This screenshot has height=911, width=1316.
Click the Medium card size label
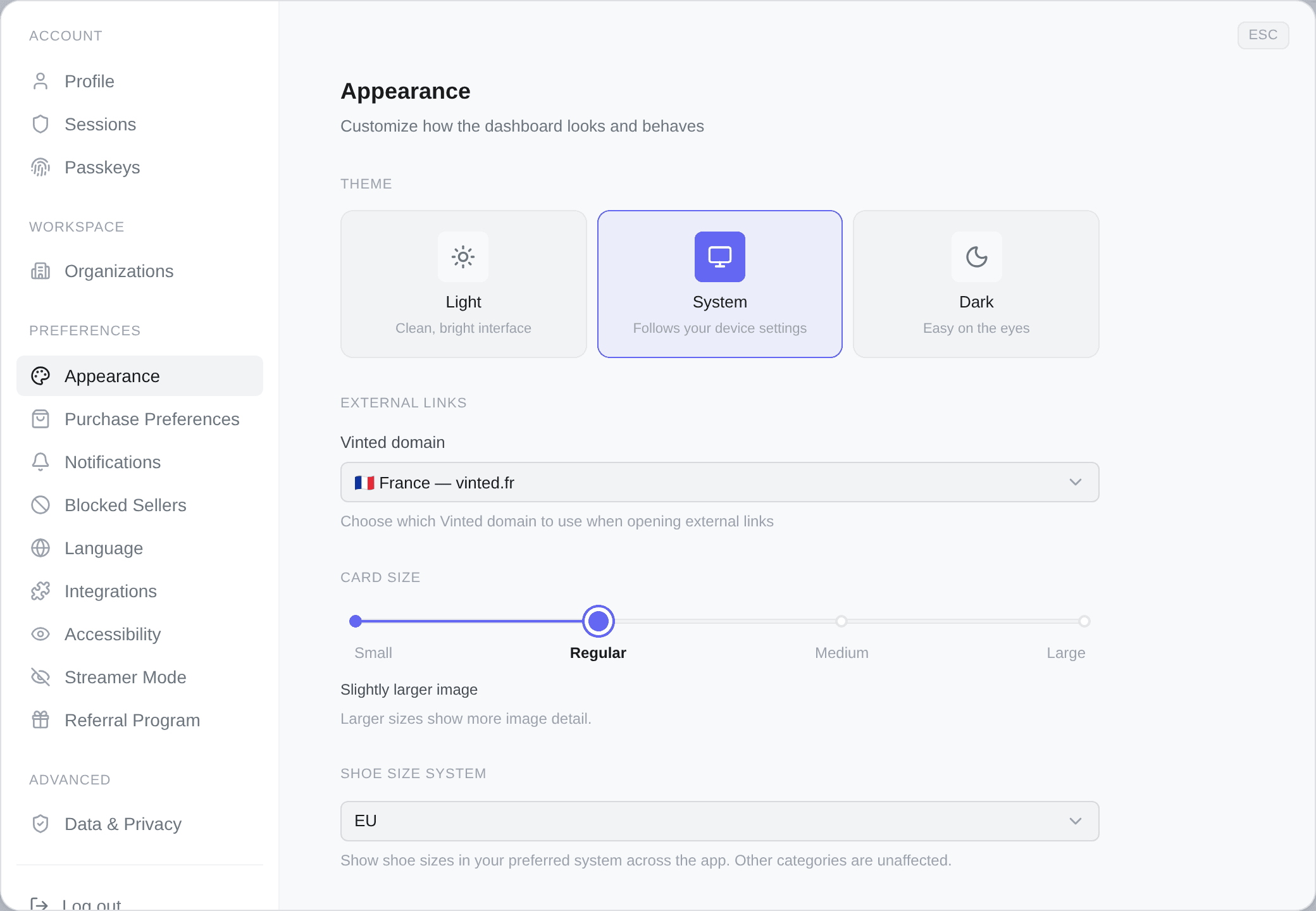tap(841, 654)
